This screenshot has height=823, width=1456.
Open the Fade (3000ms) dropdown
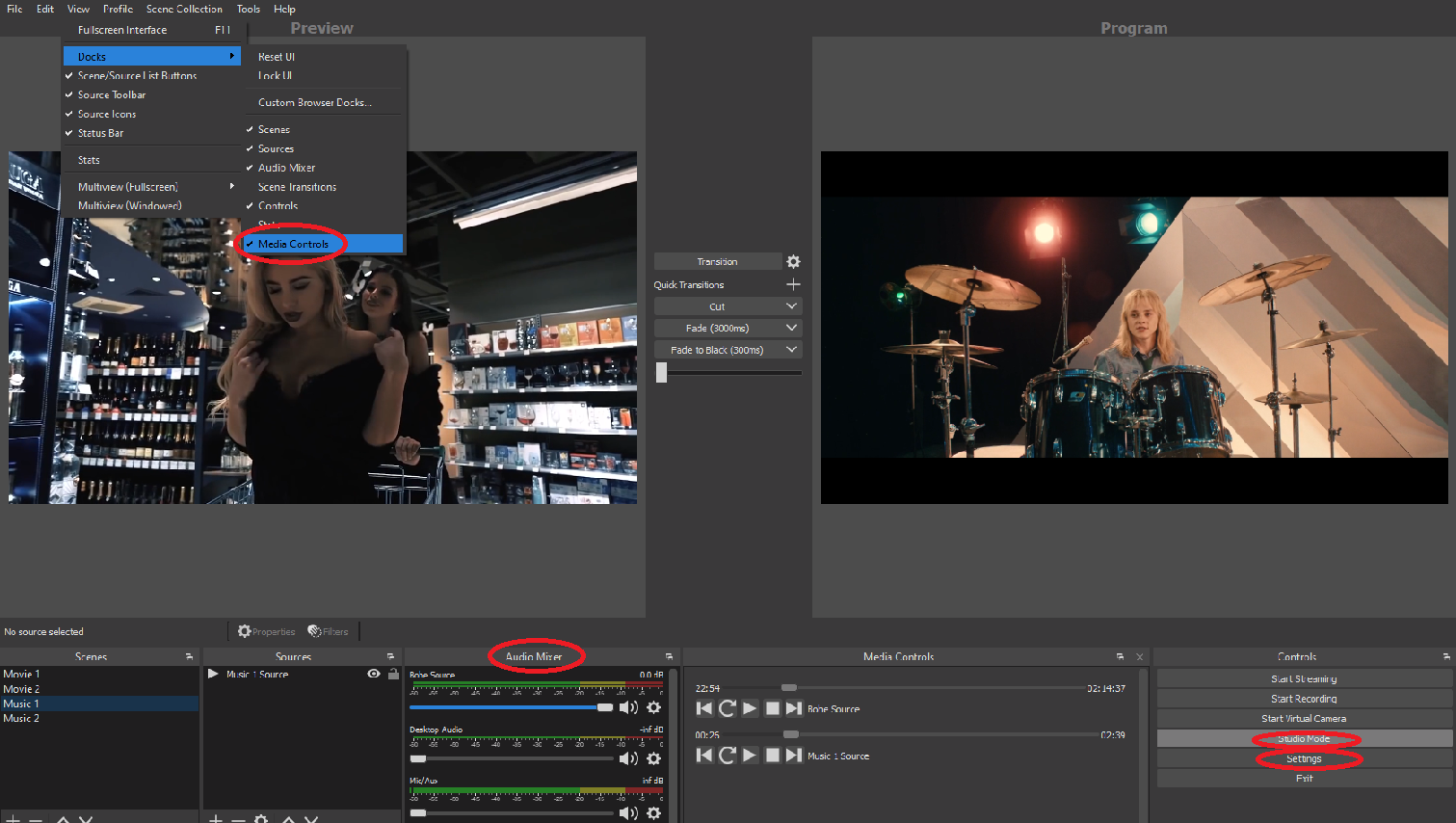[x=728, y=328]
